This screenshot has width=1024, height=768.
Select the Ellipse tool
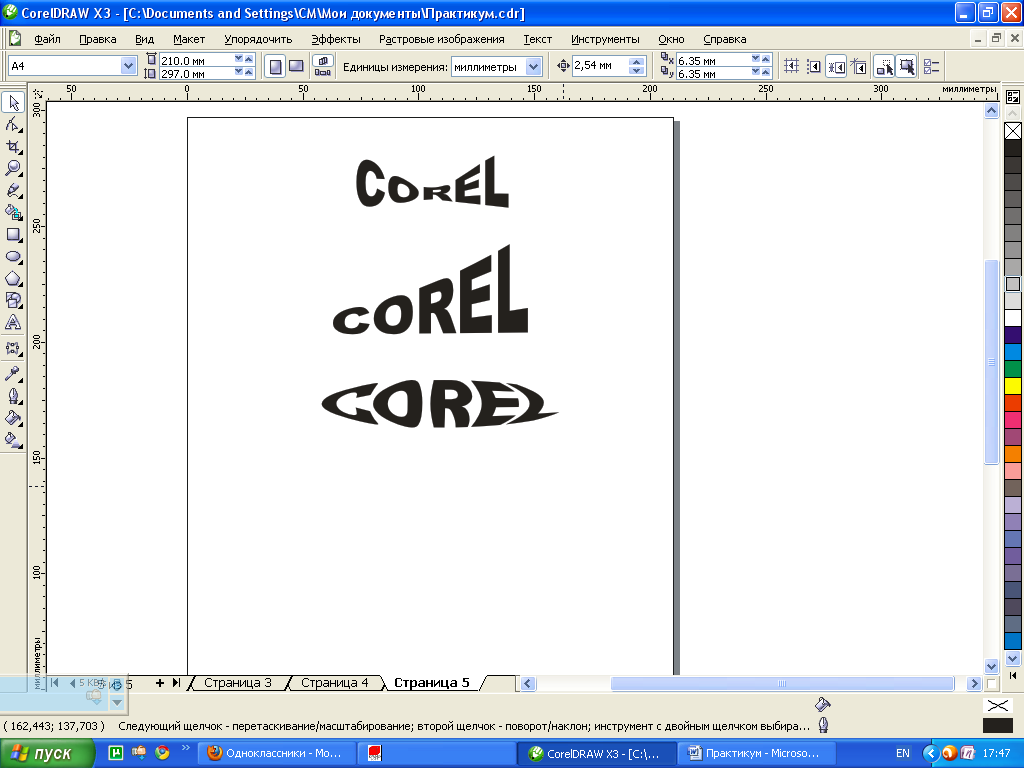13,257
